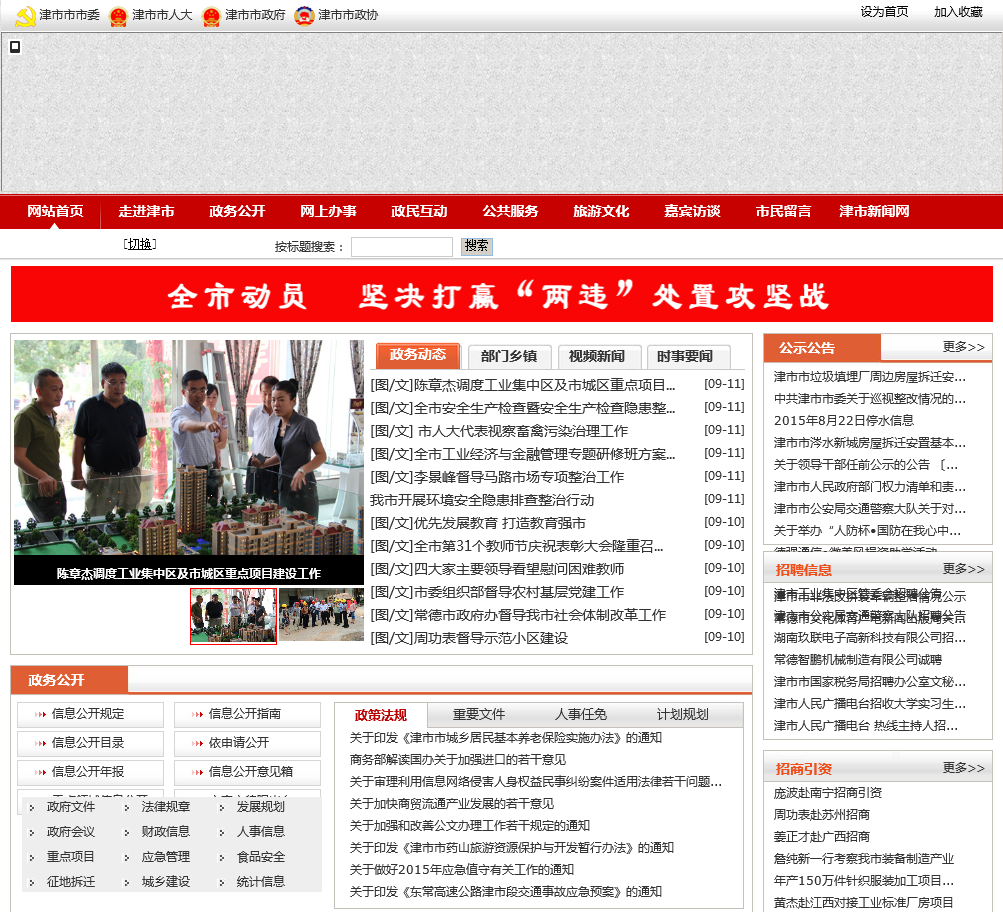Open 庞波赴南宁招商引资 article
1003x912 pixels.
click(828, 793)
